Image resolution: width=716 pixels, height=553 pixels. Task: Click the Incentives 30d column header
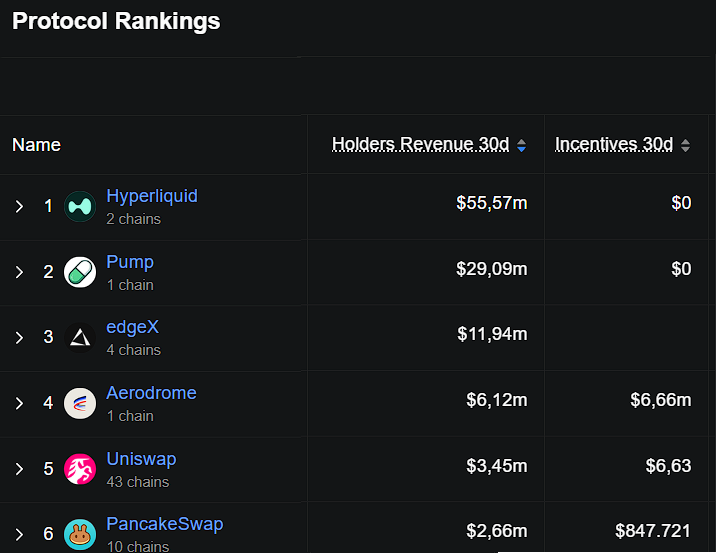point(614,144)
